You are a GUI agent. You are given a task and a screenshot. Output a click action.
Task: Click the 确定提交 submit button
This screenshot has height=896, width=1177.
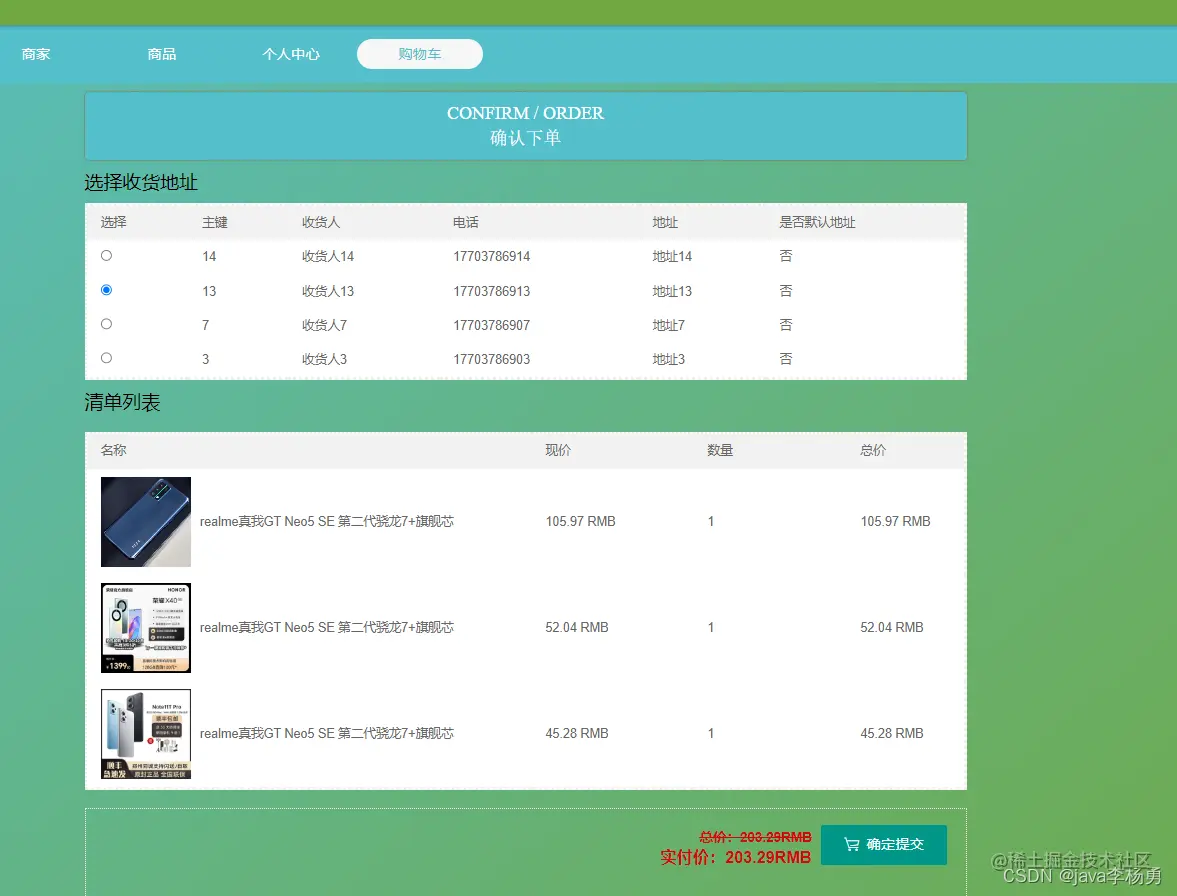point(884,845)
